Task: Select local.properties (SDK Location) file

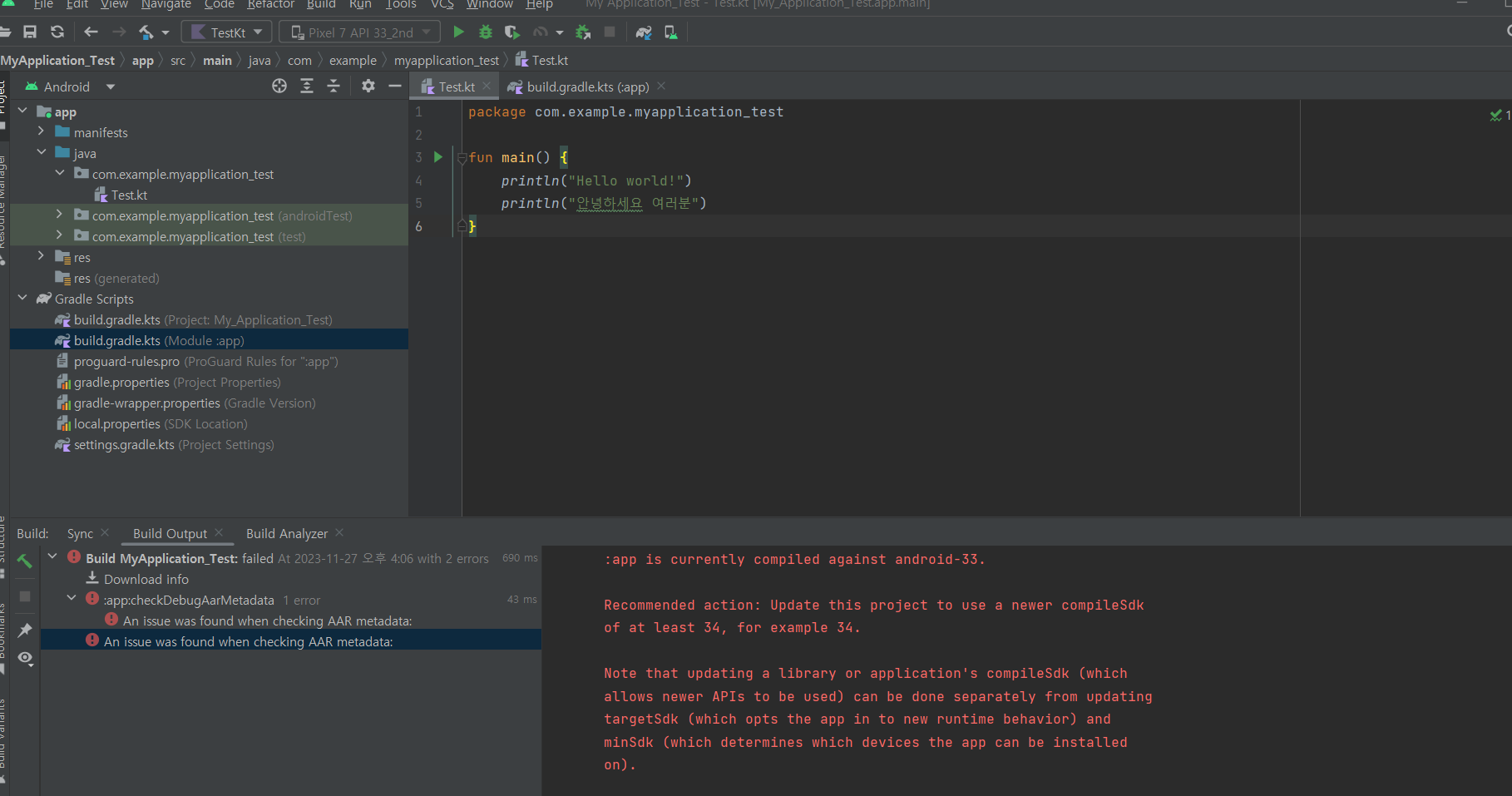Action: point(152,423)
